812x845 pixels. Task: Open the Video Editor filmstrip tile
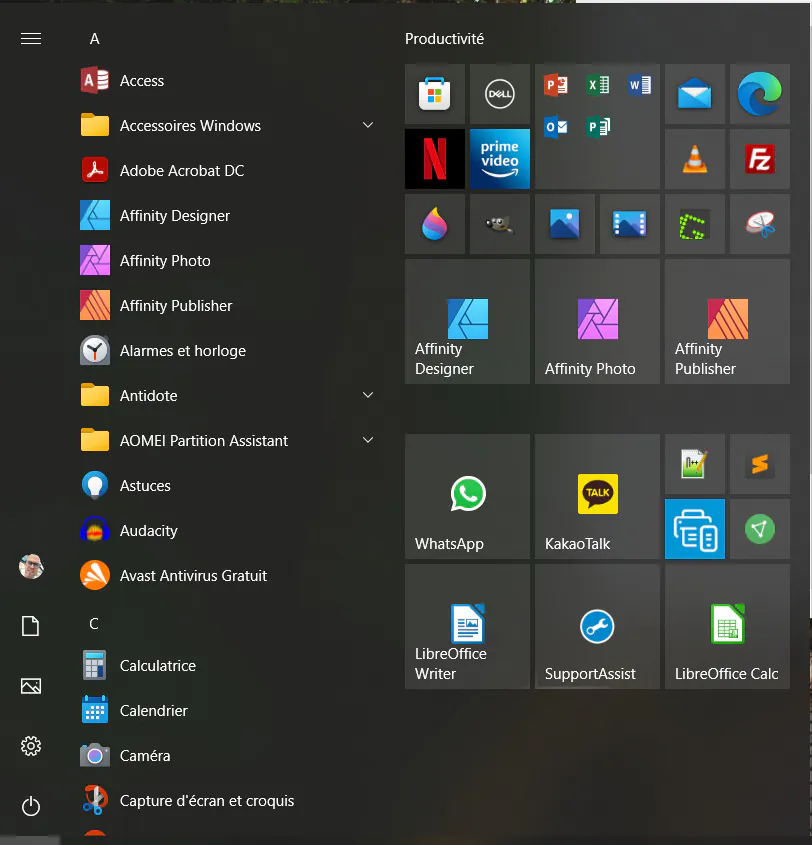click(x=629, y=224)
